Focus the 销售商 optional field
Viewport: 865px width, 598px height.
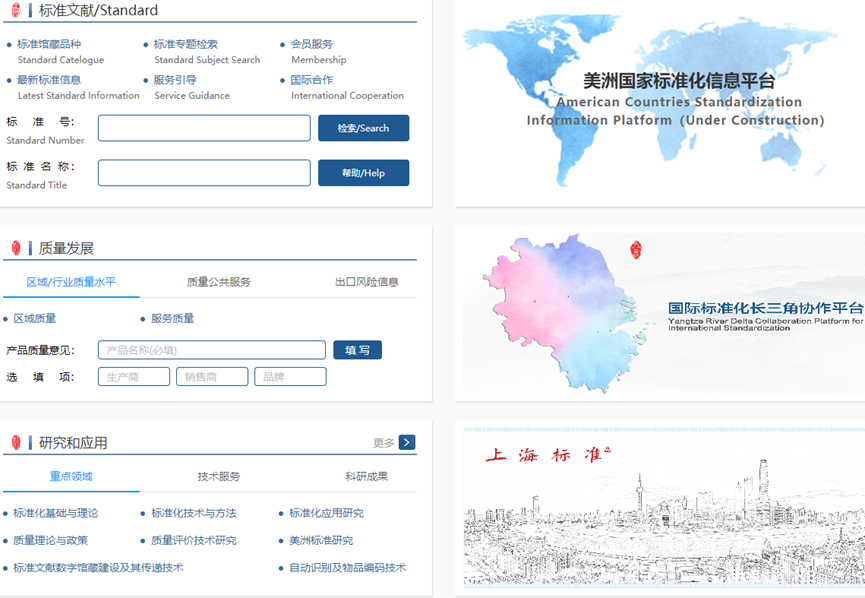point(212,377)
